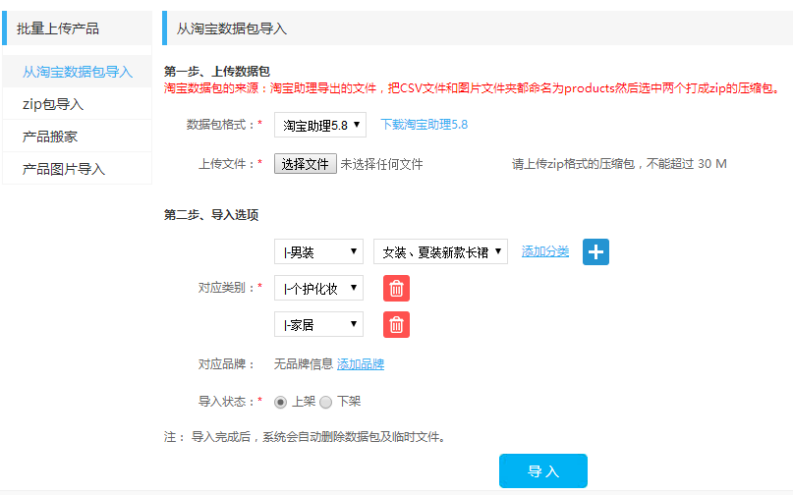Go to zip包导入 in the sidebar

point(53,104)
